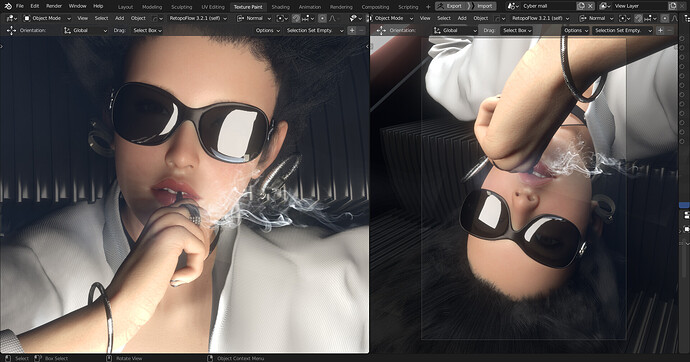The width and height of the screenshot is (690, 362).
Task: Add a new workspace with the plus icon
Action: pyautogui.click(x=428, y=7)
